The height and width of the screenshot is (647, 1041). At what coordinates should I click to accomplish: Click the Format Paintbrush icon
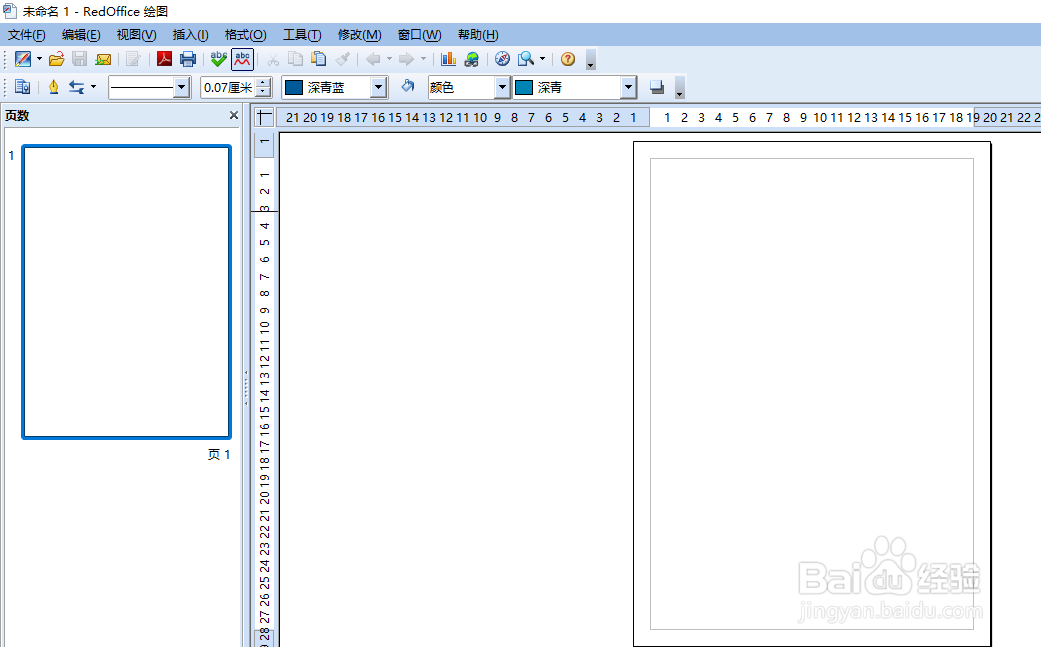pyautogui.click(x=343, y=59)
